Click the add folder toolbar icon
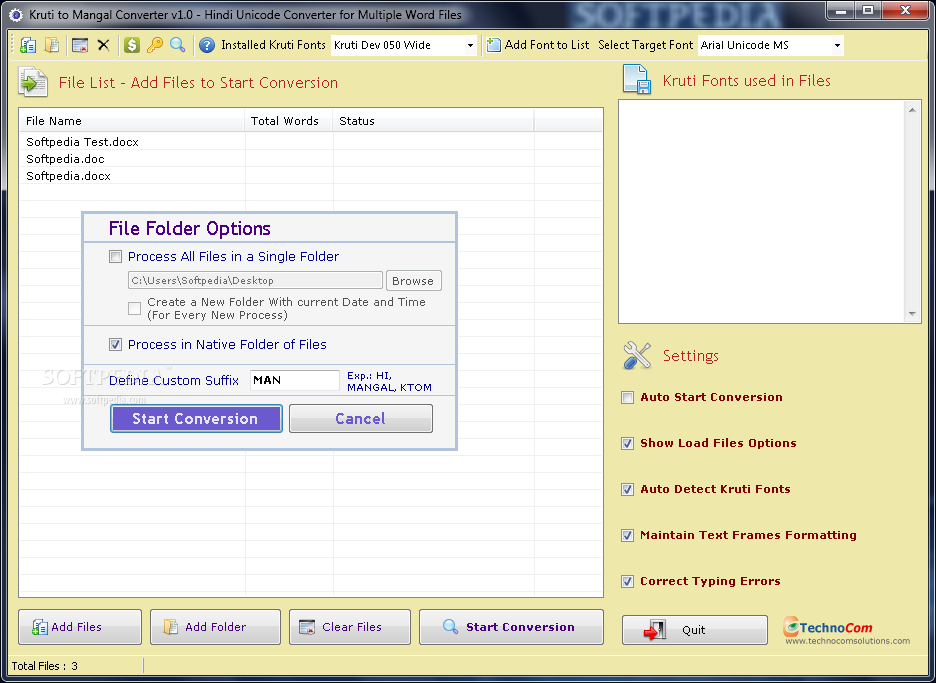 click(52, 45)
